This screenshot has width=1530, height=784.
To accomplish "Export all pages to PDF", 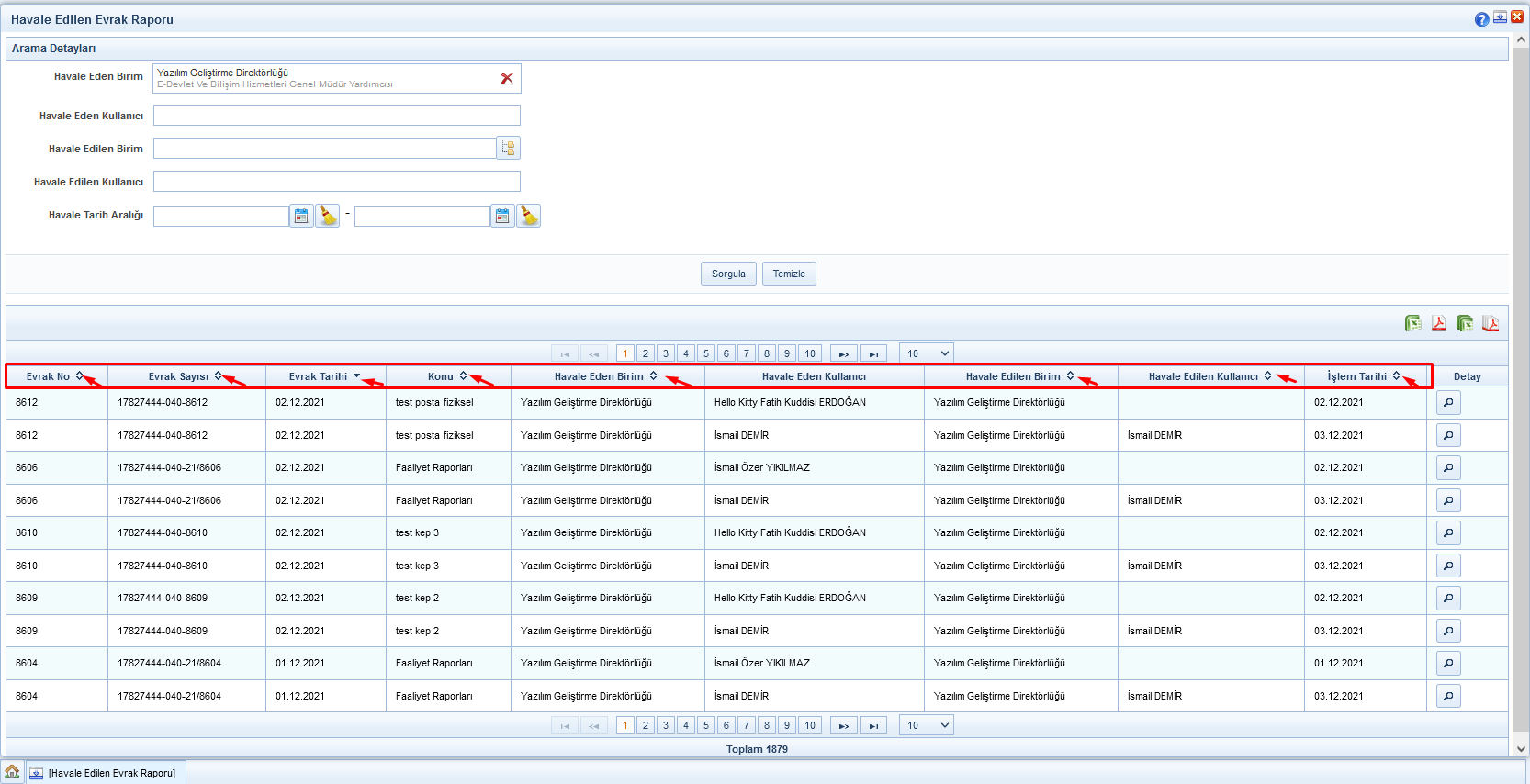I will click(1490, 323).
